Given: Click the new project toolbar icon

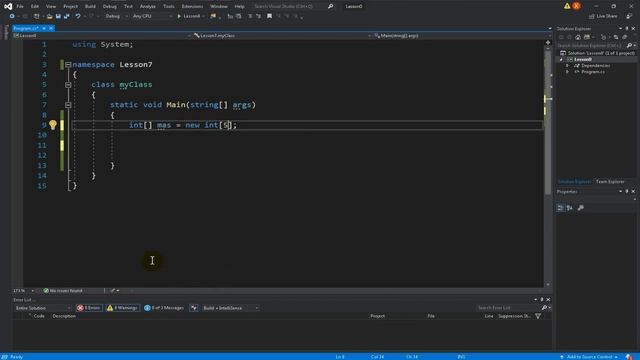Looking at the screenshot, I should pyautogui.click(x=37, y=16).
